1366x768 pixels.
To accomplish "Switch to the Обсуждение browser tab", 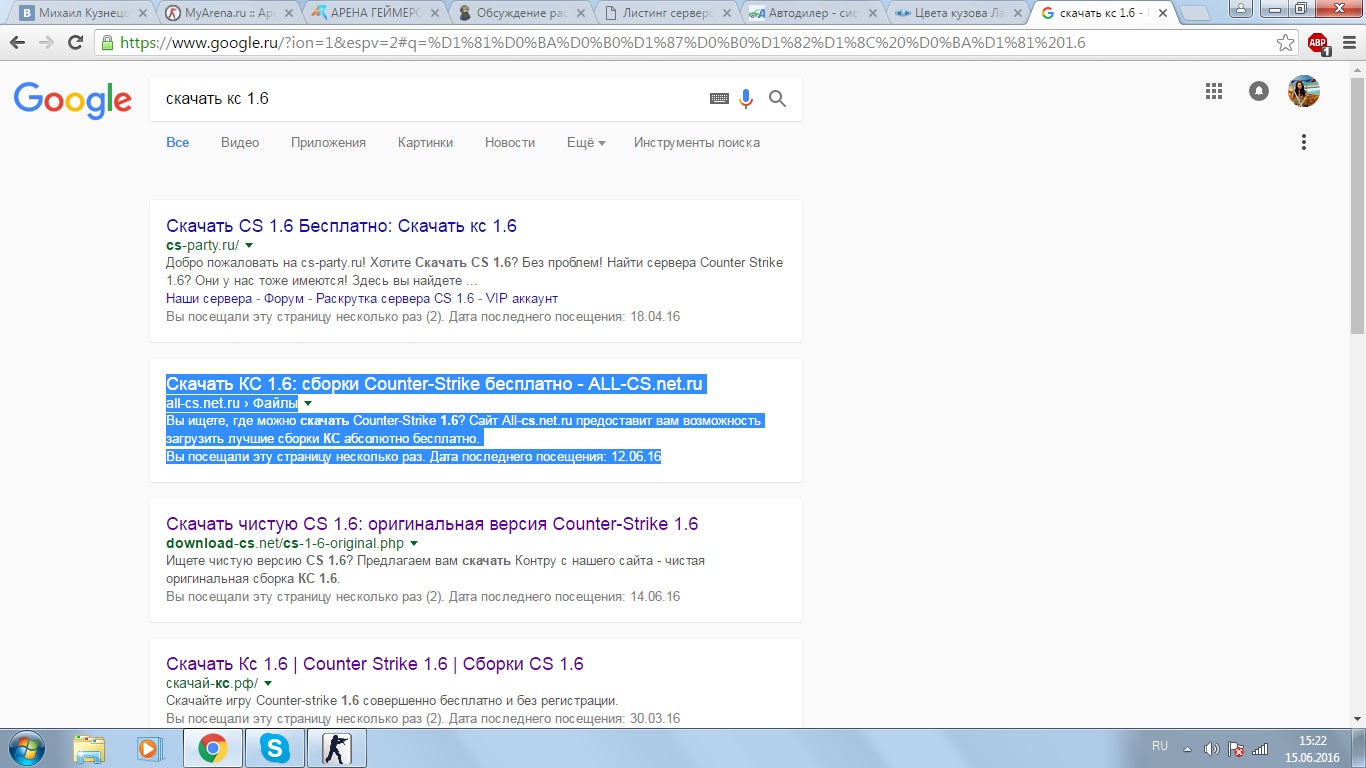I will pos(521,14).
